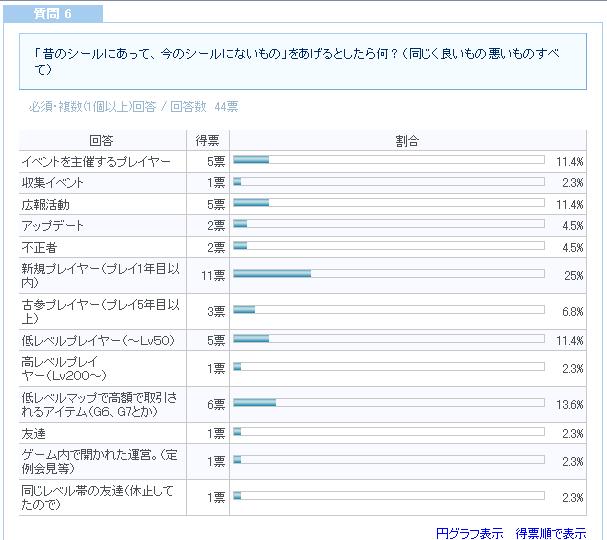Click the question text box about 昔のシール

coord(303,61)
